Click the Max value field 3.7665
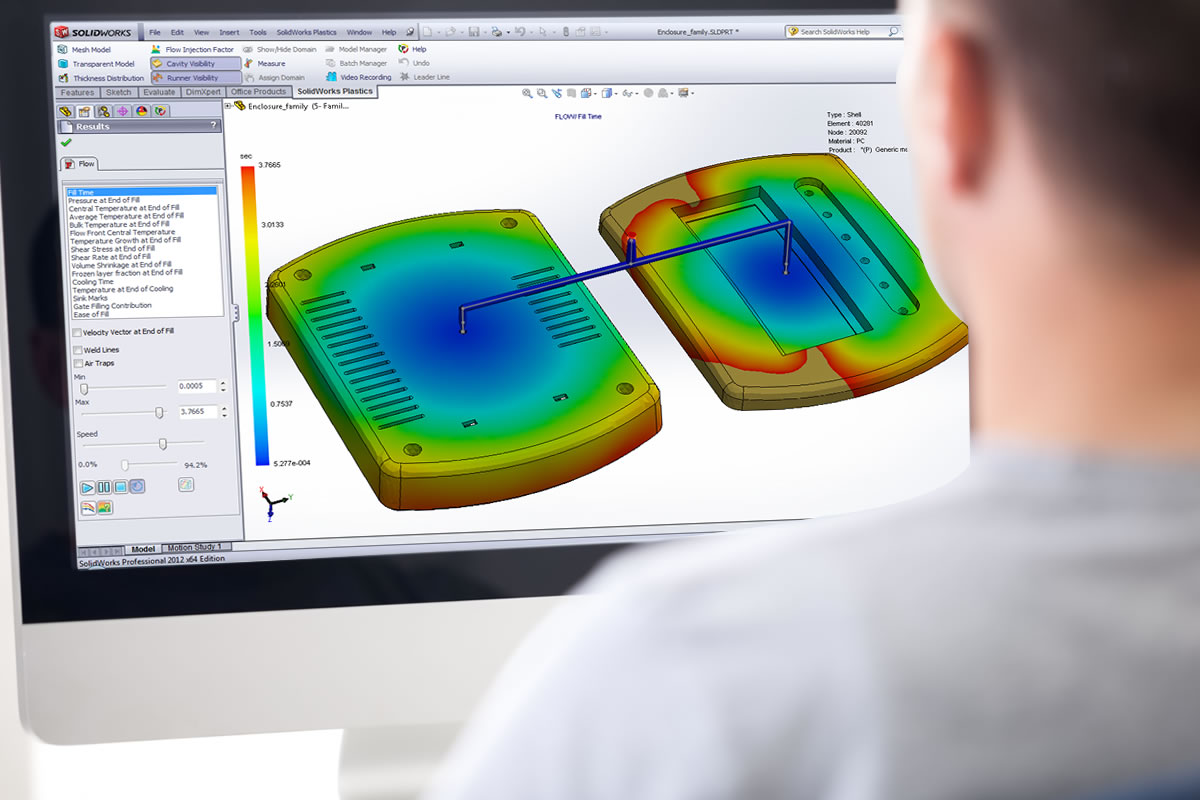This screenshot has width=1200, height=800. click(197, 411)
